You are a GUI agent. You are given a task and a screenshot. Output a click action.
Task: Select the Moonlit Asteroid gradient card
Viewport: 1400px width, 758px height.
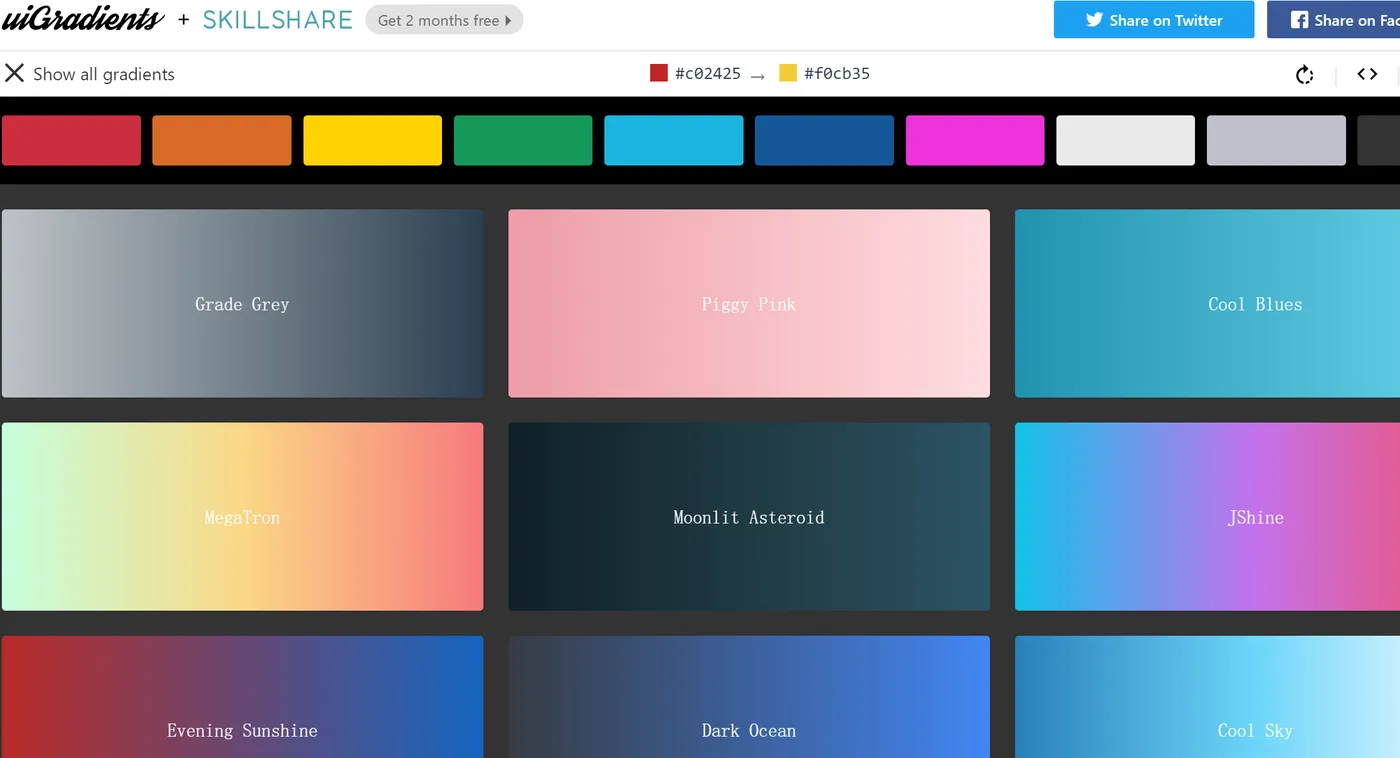point(749,516)
